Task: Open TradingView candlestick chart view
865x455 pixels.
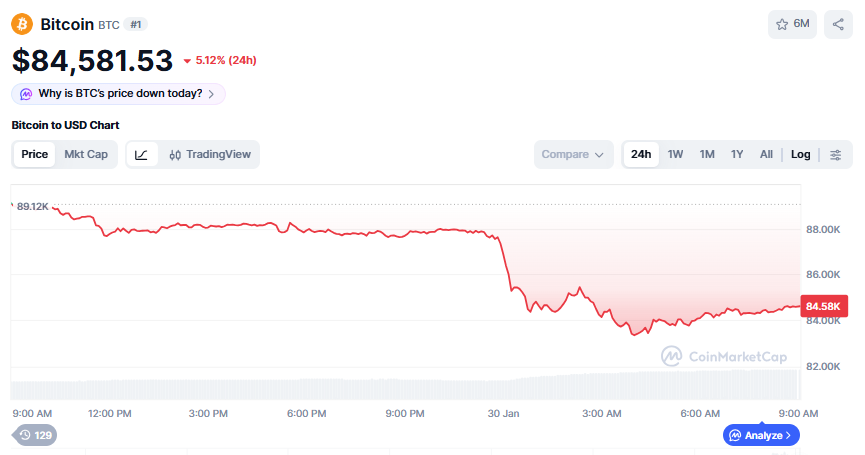Action: [x=209, y=154]
